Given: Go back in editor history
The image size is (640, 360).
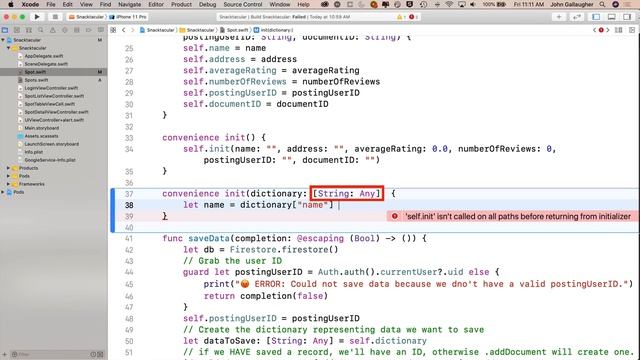Looking at the screenshot, I should (x=124, y=30).
